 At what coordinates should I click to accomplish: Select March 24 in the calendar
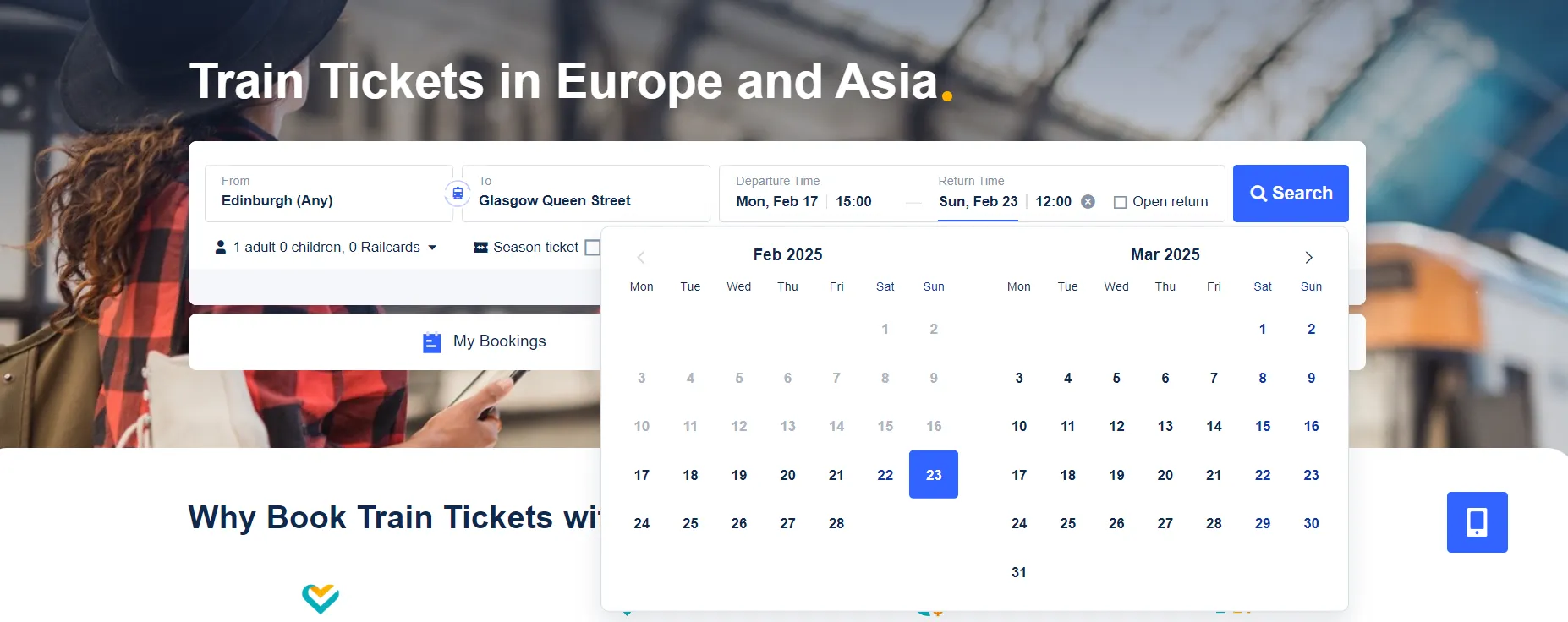tap(1019, 523)
